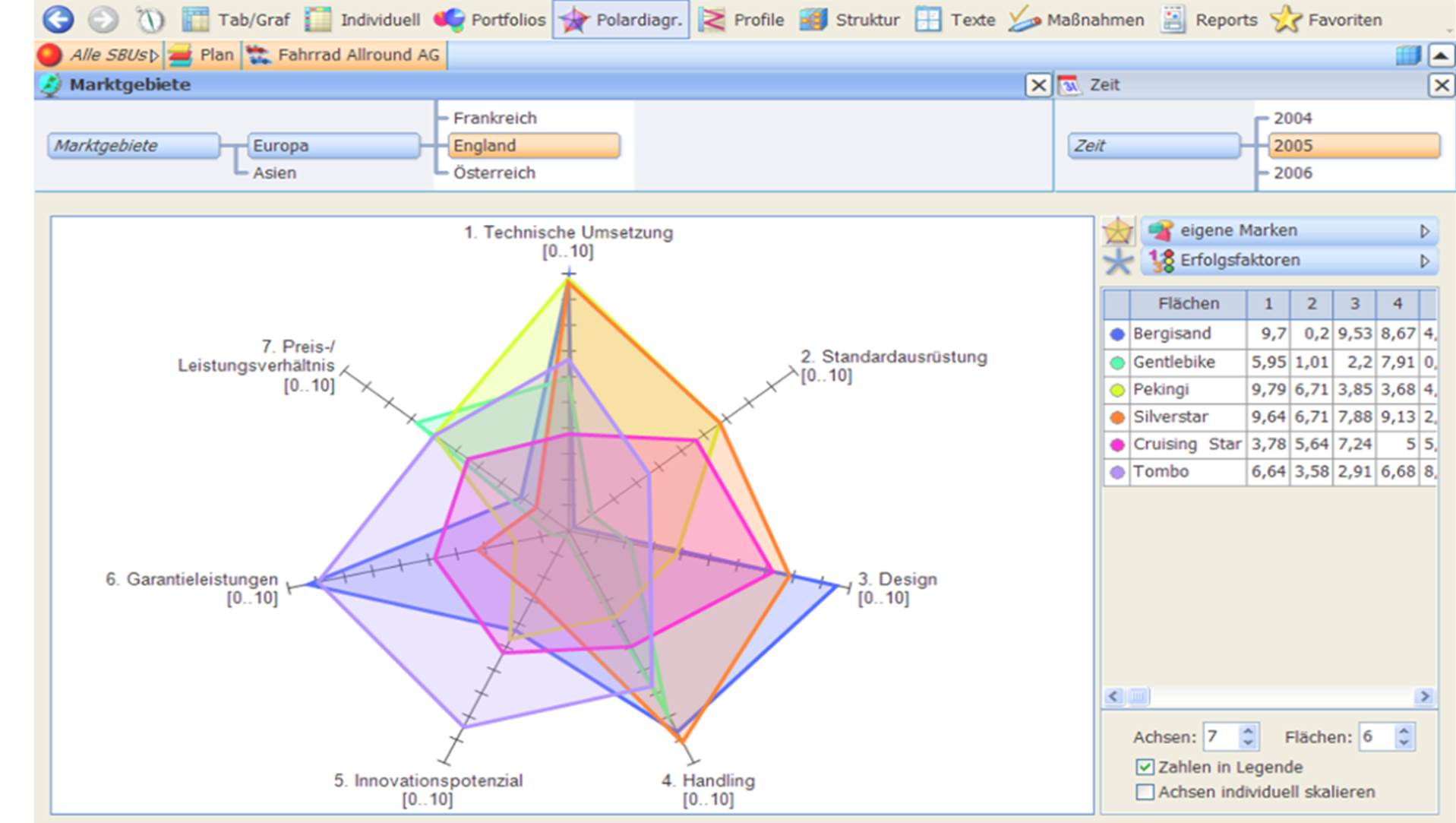Select the Bergisand row label
Image resolution: width=1456 pixels, height=823 pixels.
[1172, 334]
